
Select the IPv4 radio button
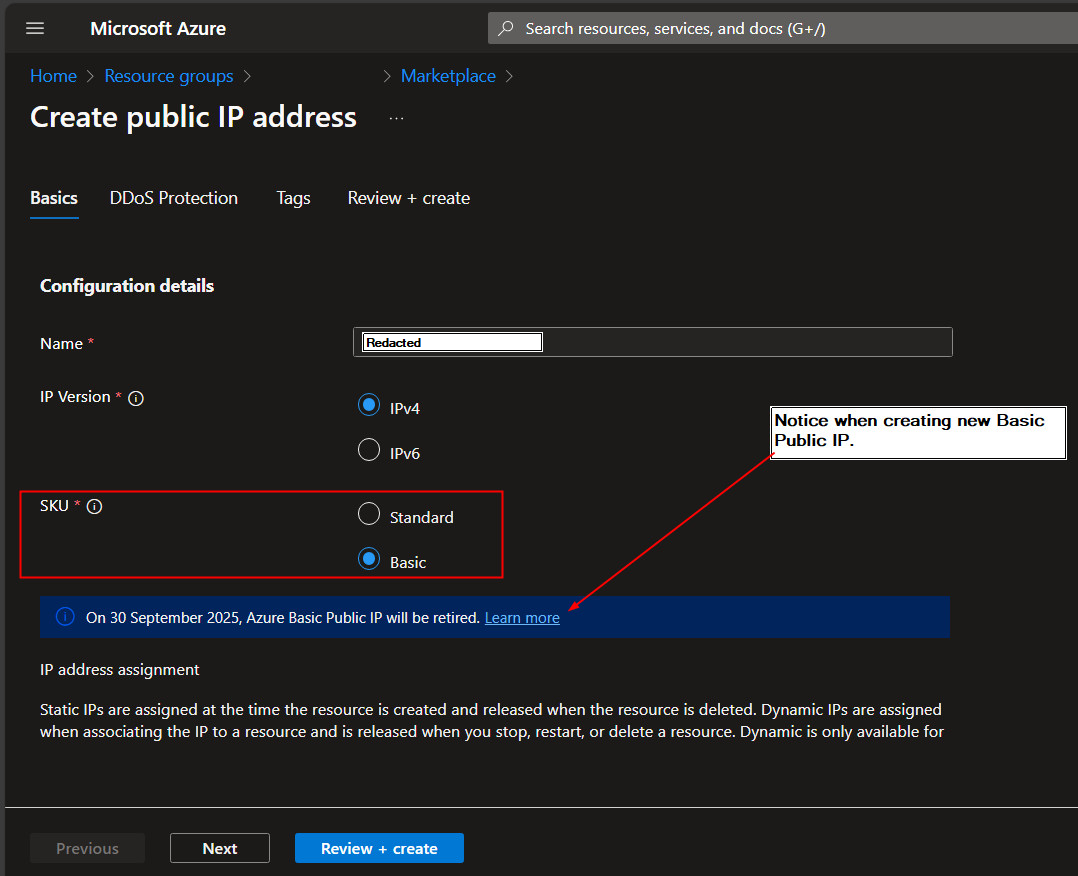tap(369, 405)
